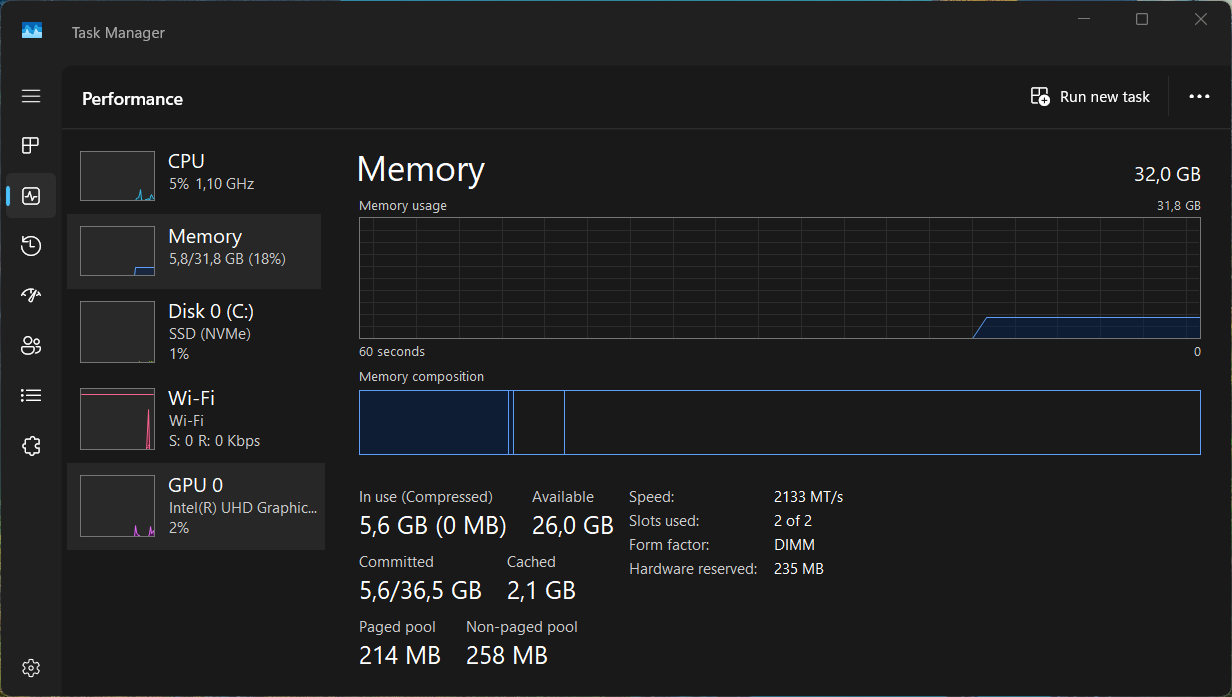Click the 31,8 GB graph maximum label
Viewport: 1232px width, 697px height.
1178,206
